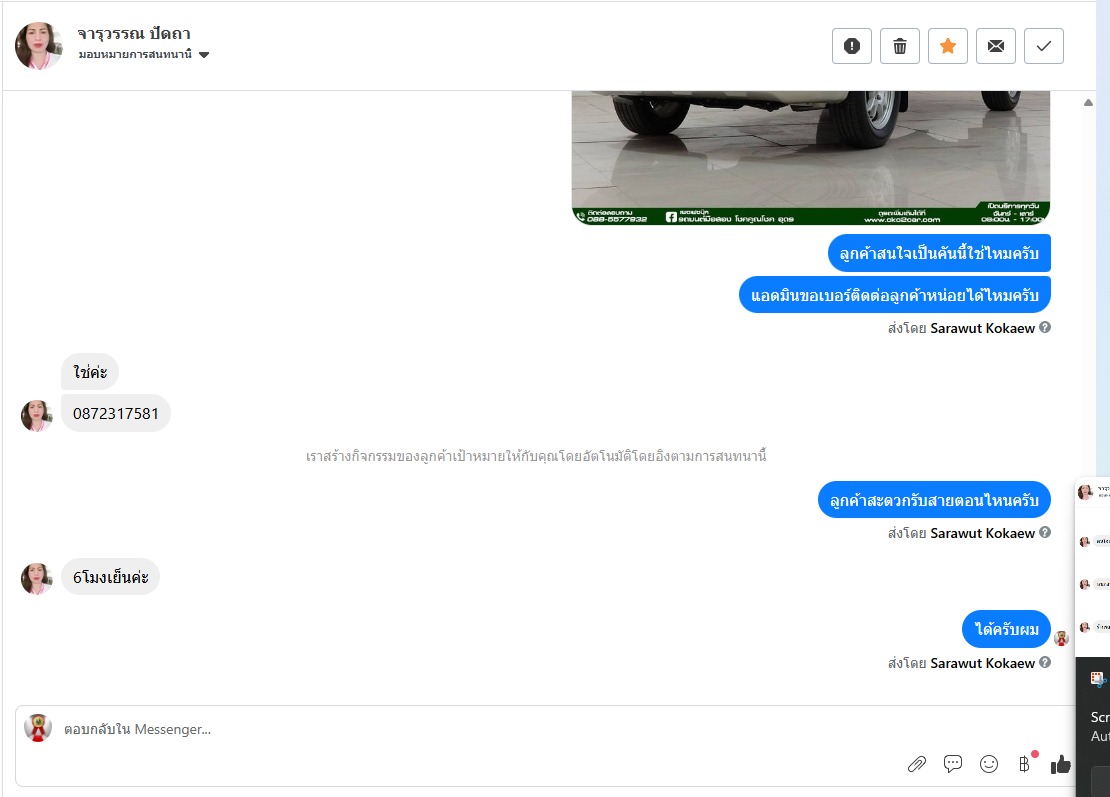Click the customer avatar beside 6โมงเย็นค่ะ
The image size is (1110, 797).
coord(37,578)
